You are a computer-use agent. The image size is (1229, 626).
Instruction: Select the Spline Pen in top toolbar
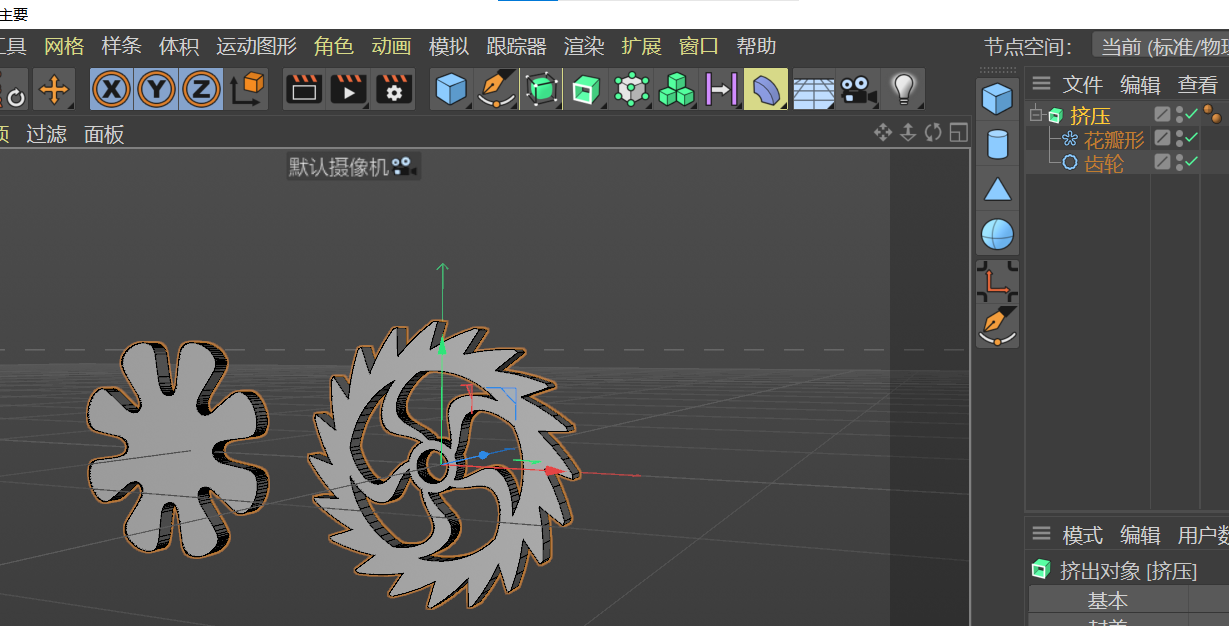tap(496, 90)
